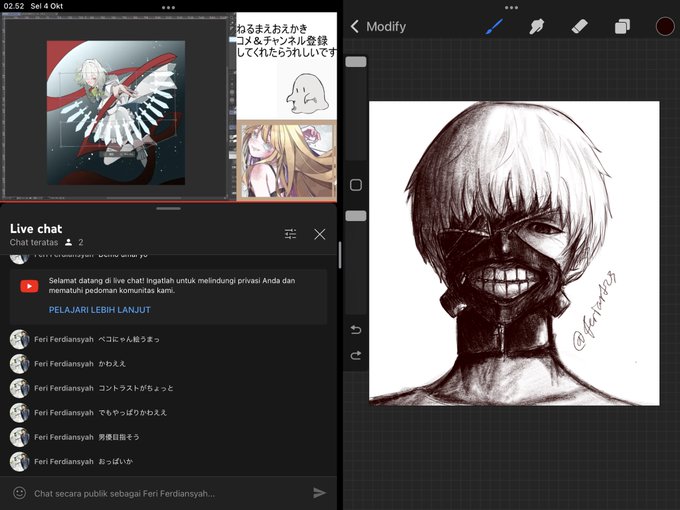Tap avatar beside おっぱいか message
The image size is (680, 510).
pyautogui.click(x=20, y=461)
